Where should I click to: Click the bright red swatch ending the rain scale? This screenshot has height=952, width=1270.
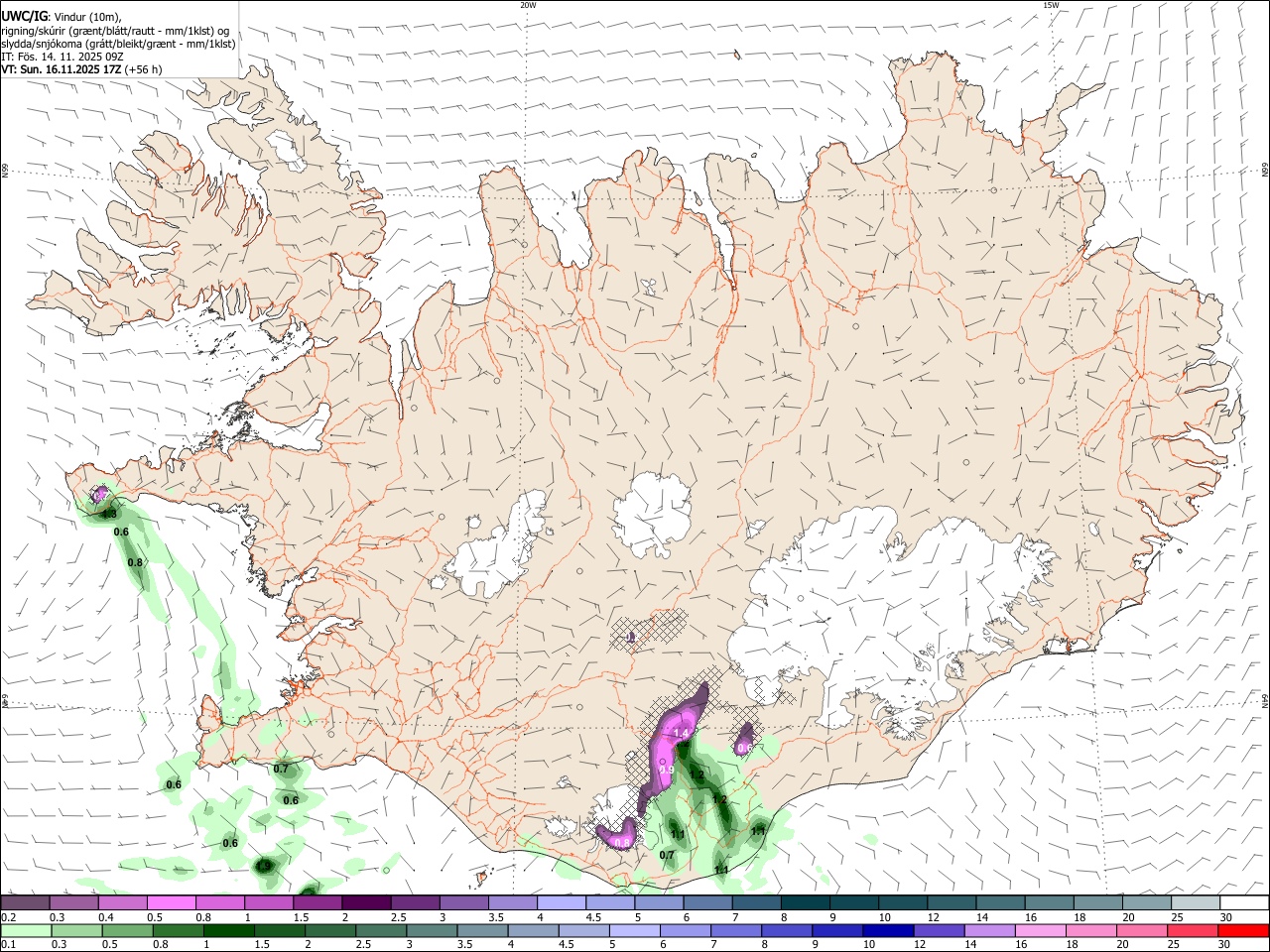coord(1243,930)
